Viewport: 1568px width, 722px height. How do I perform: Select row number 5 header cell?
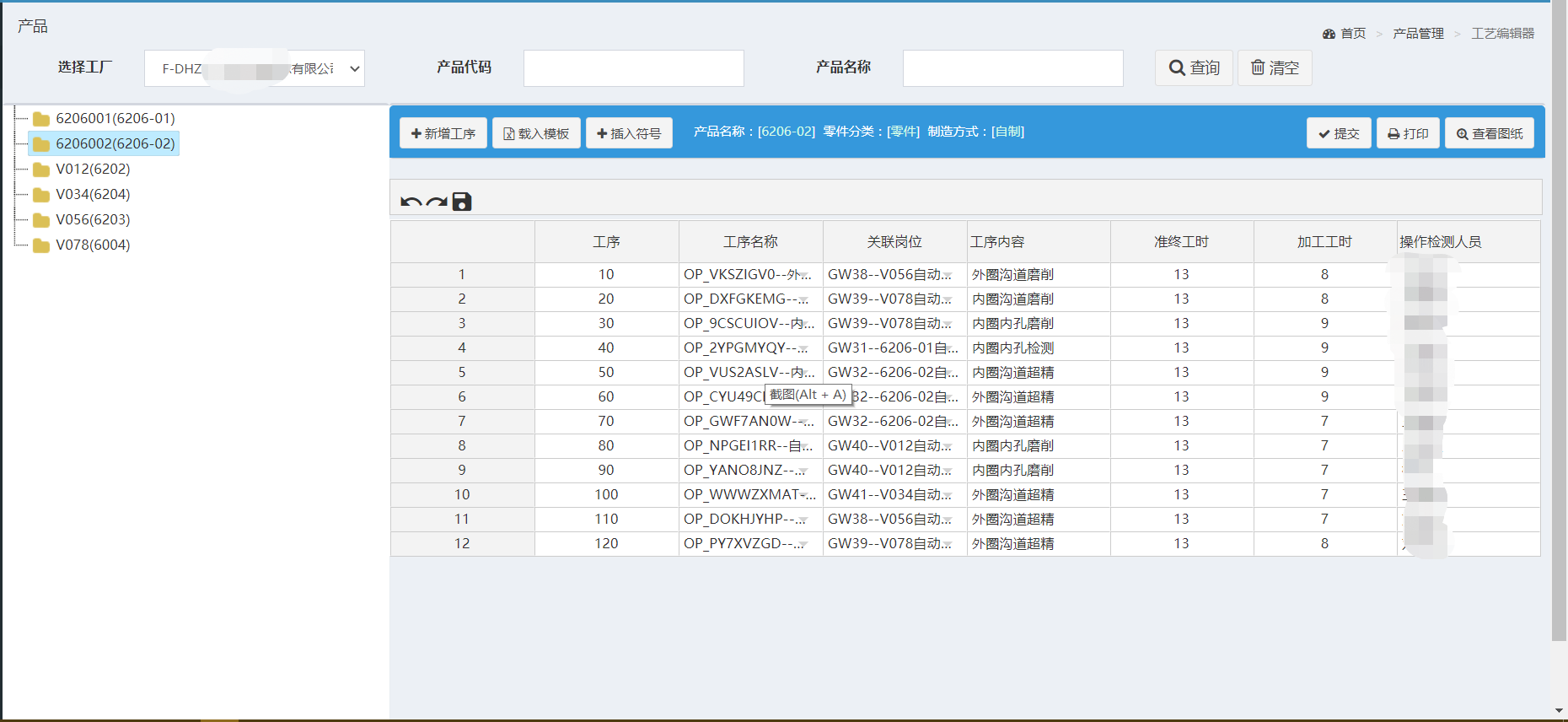[462, 372]
